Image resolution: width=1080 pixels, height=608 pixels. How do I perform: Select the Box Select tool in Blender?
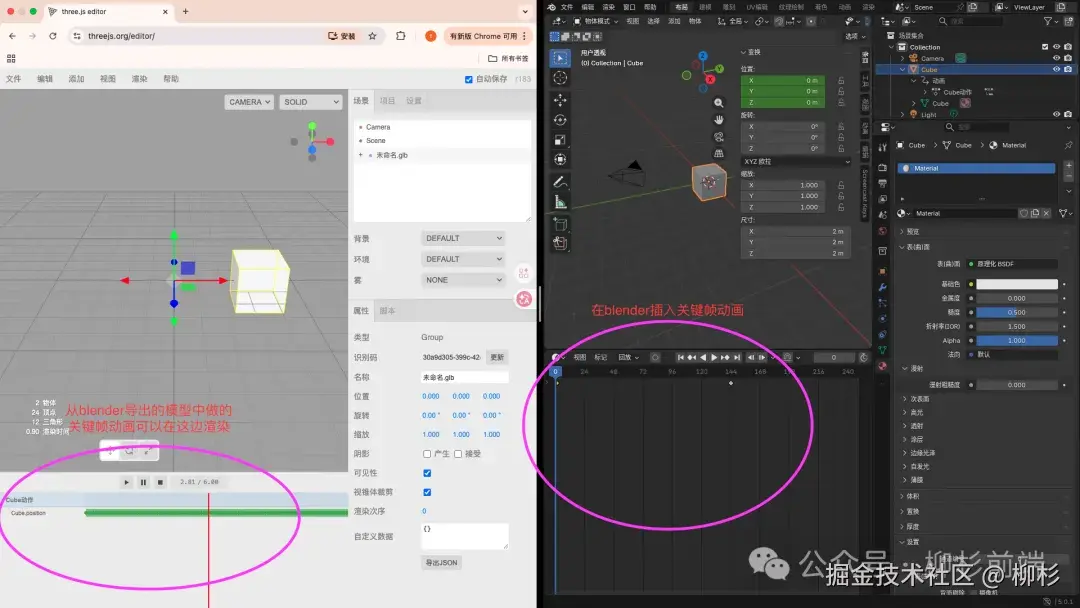point(560,59)
